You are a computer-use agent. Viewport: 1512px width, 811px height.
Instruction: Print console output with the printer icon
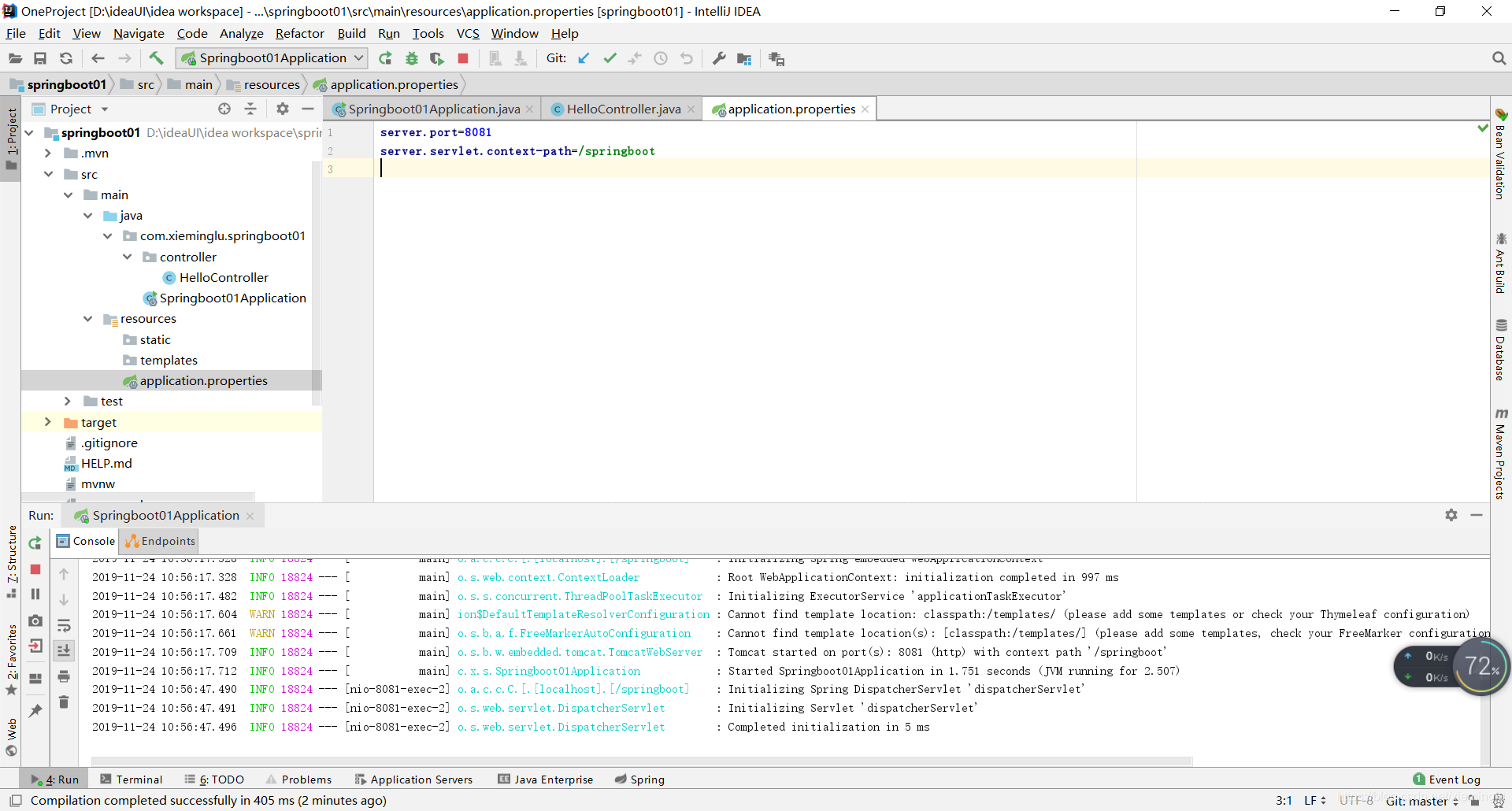[x=64, y=676]
